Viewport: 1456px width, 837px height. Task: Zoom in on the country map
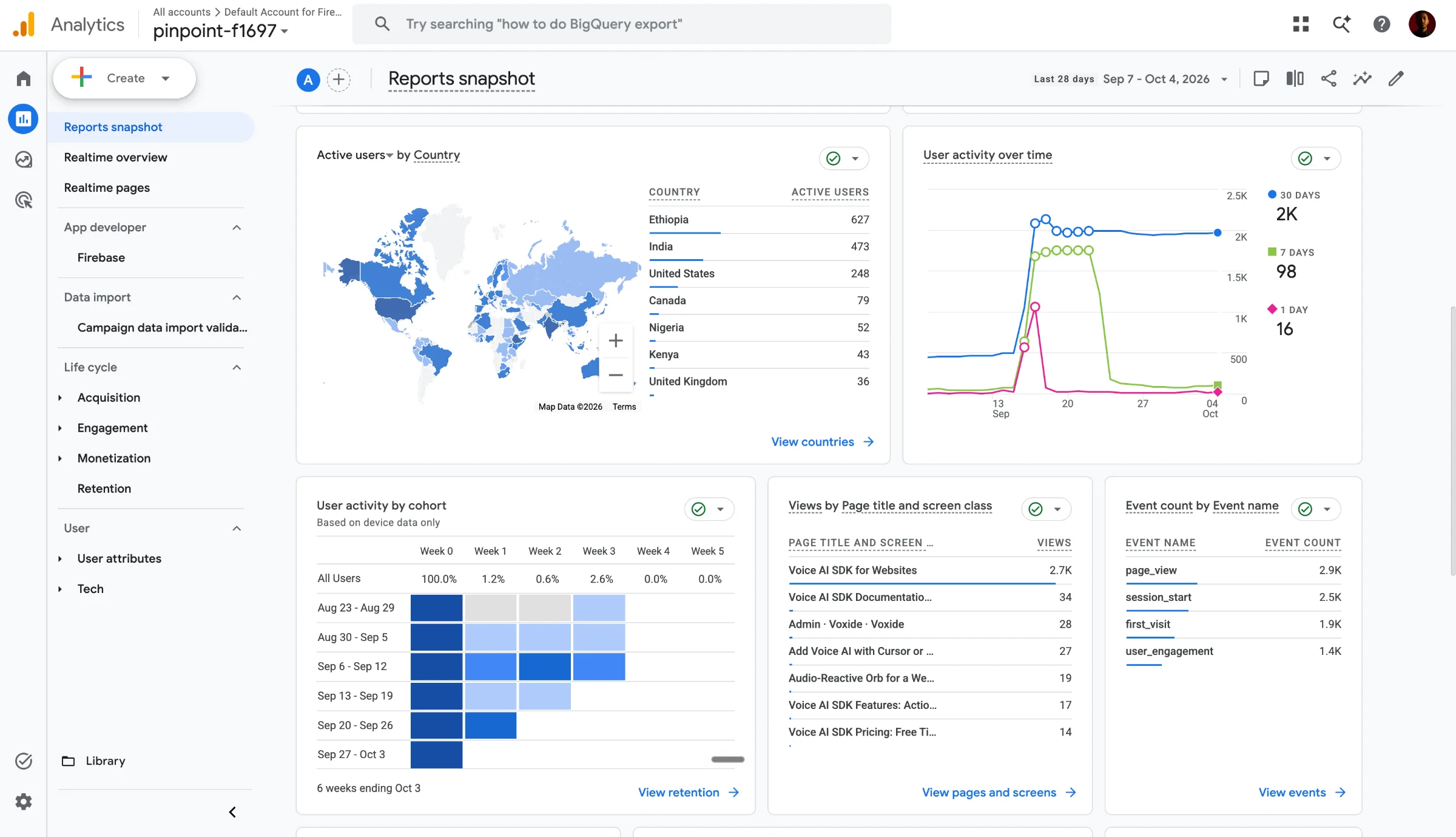pos(616,341)
